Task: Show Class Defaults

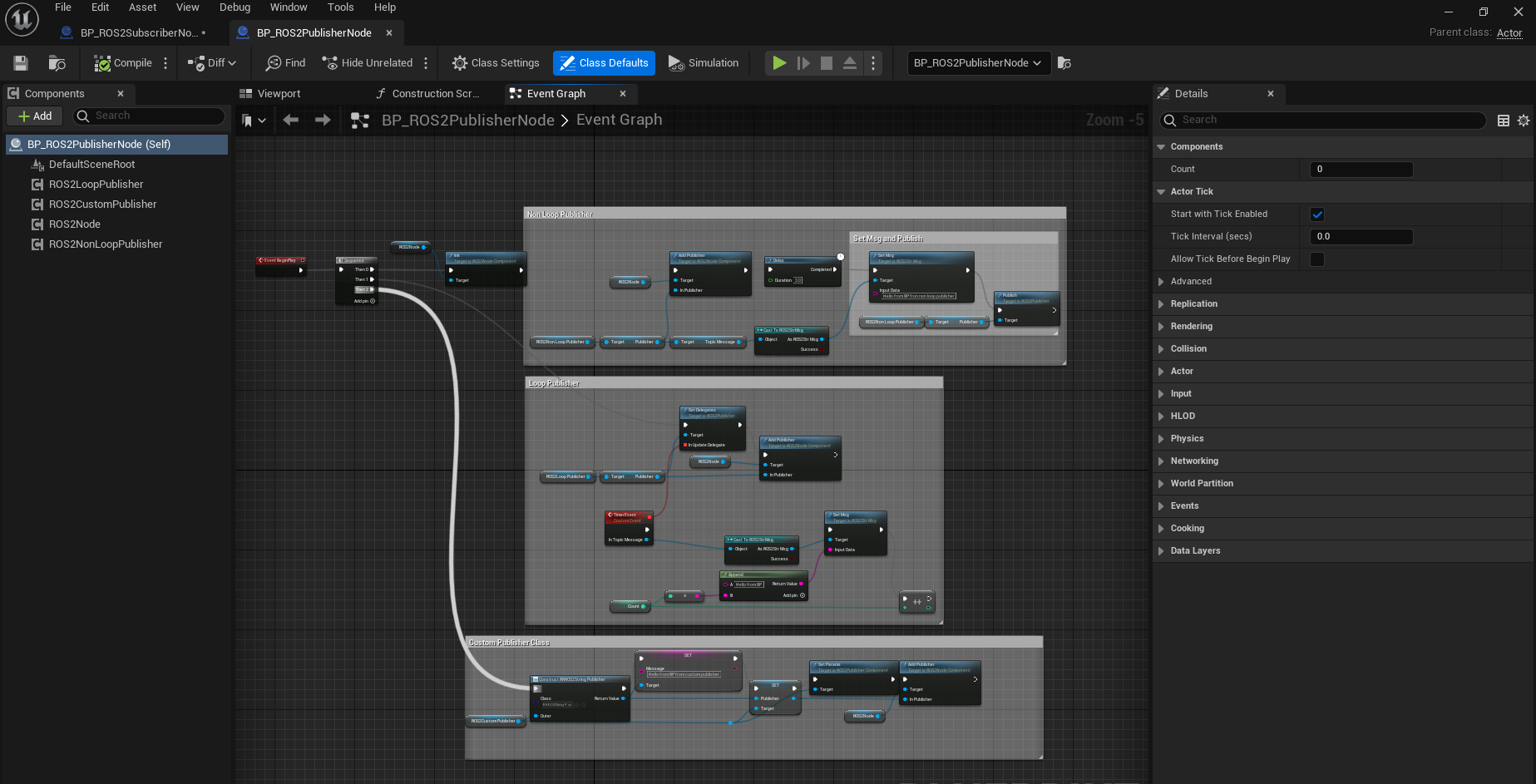Action: 604,63
